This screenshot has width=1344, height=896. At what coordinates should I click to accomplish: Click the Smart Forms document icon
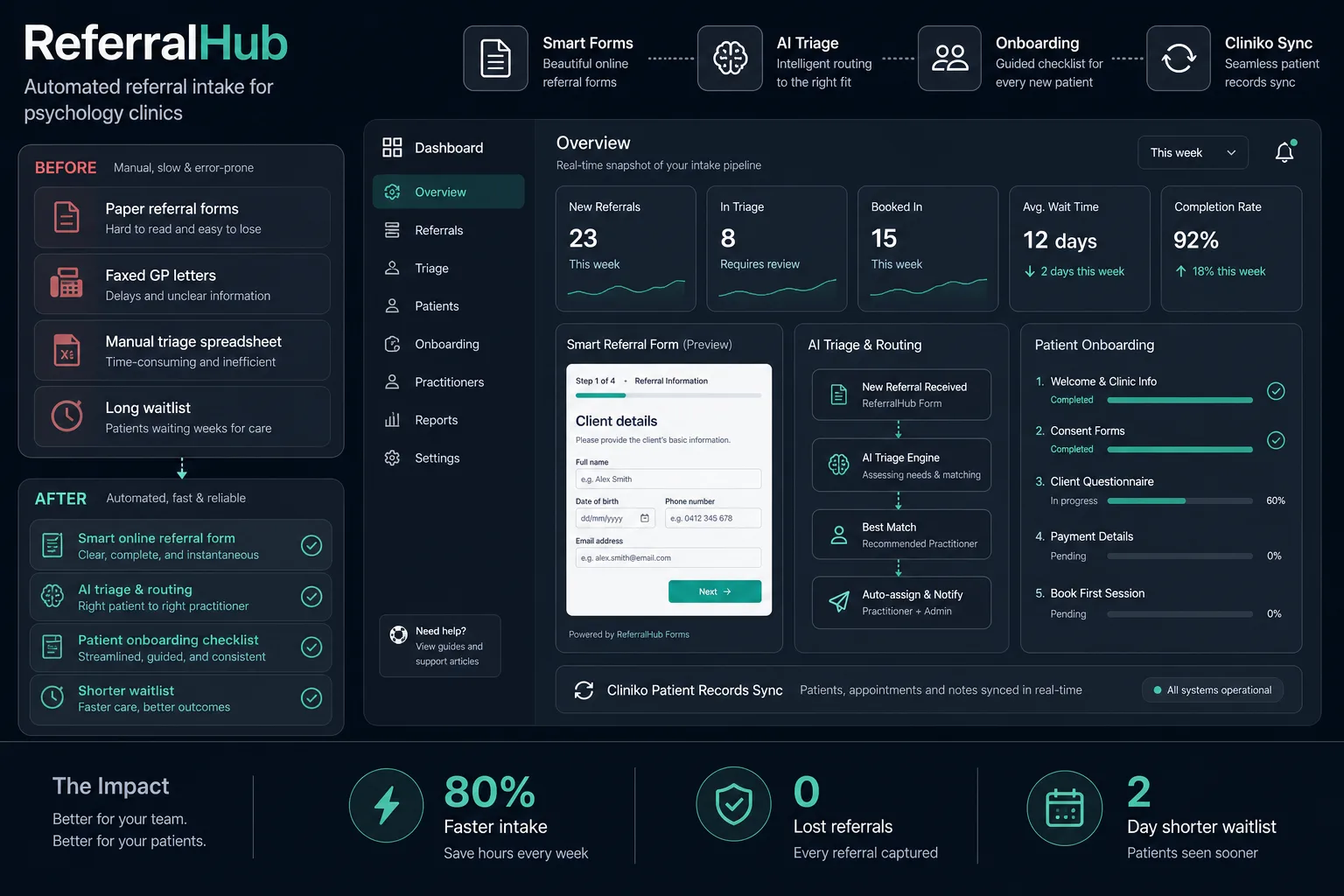click(x=495, y=59)
